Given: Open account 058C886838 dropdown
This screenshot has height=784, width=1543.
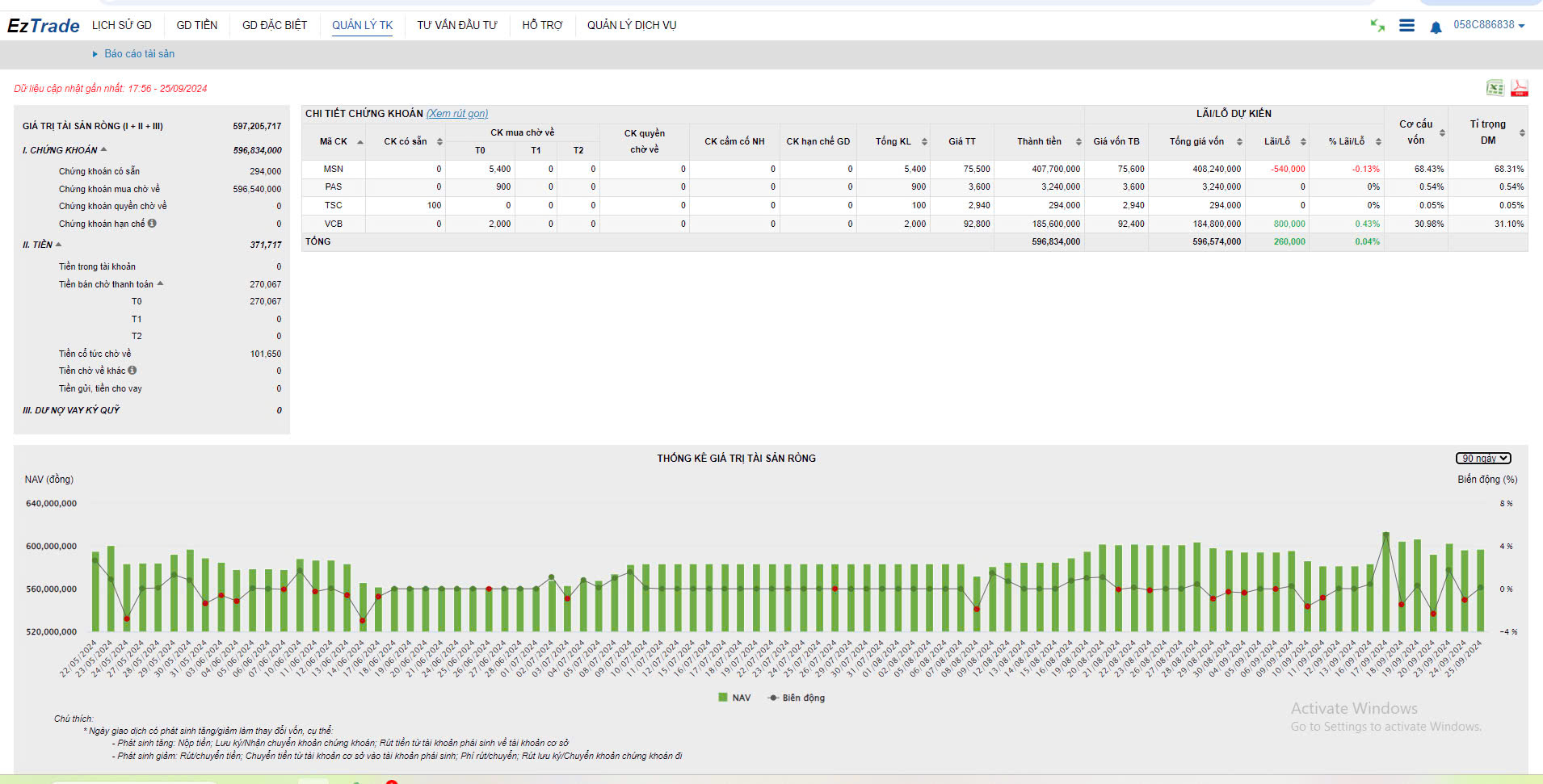Looking at the screenshot, I should [x=1489, y=25].
